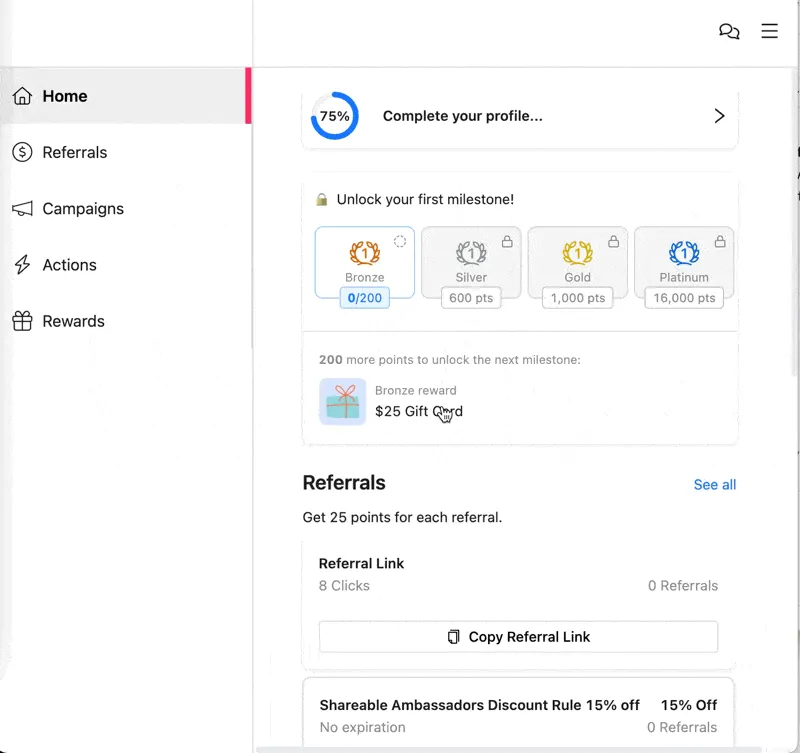
Task: Click the Actions lightning bolt icon
Action: (x=22, y=265)
